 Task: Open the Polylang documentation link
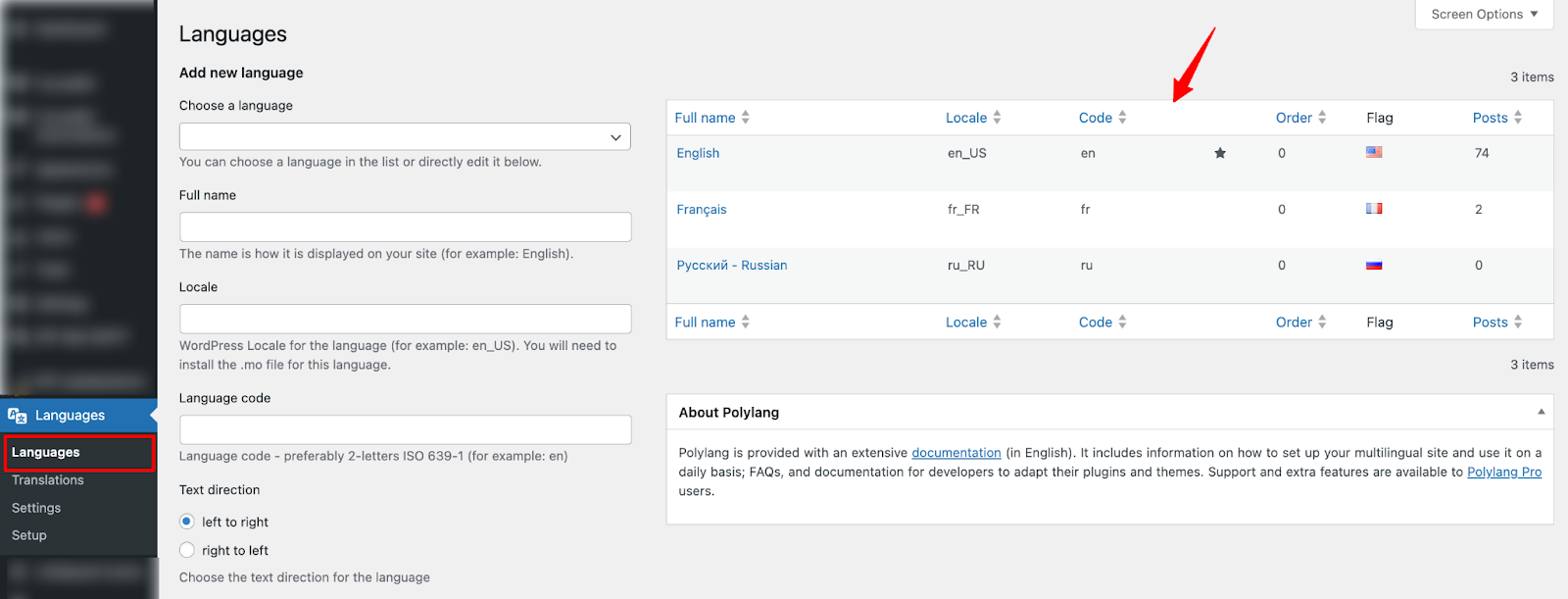pos(956,453)
